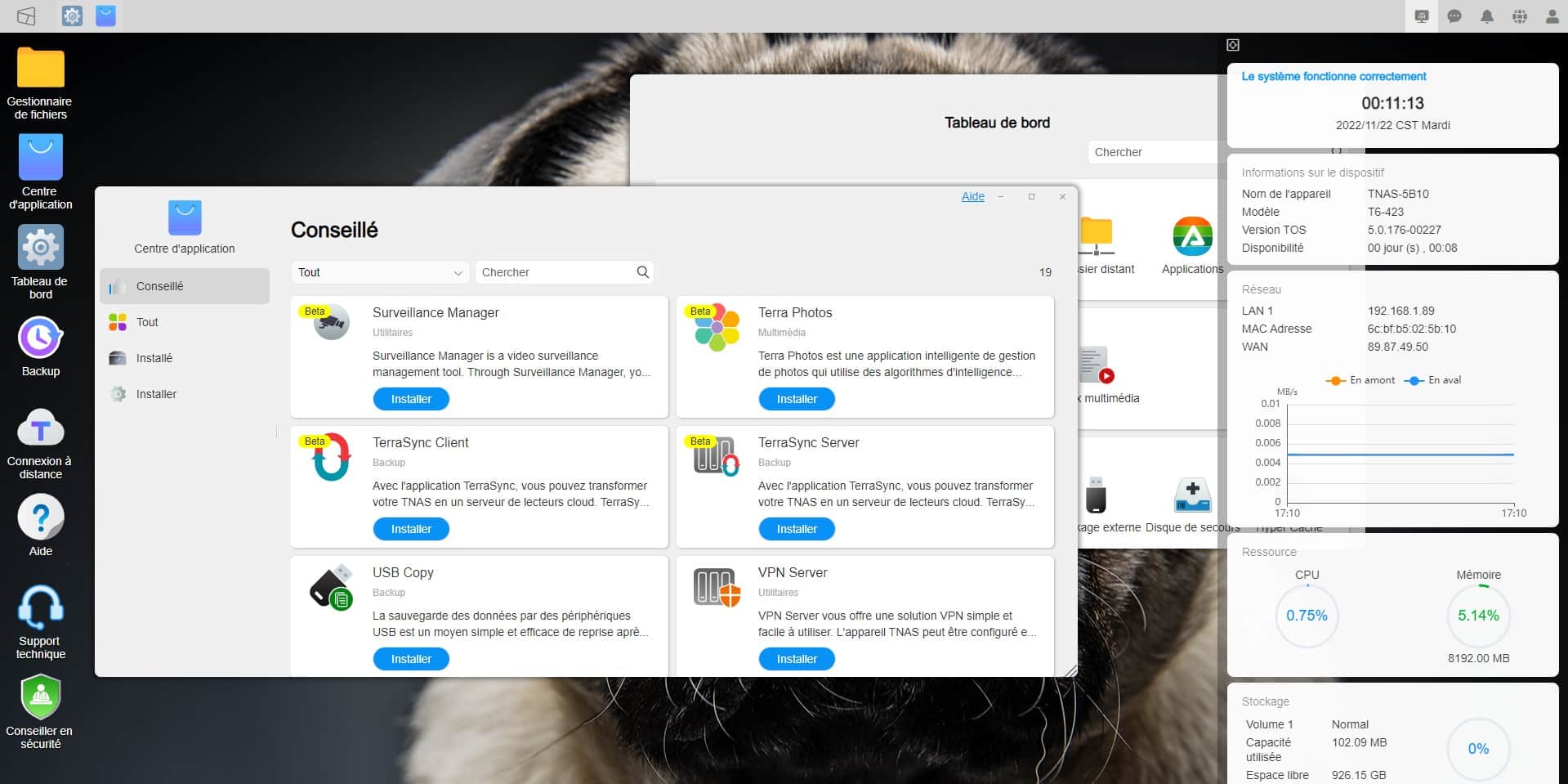Click the Terra Photos title

click(x=795, y=312)
